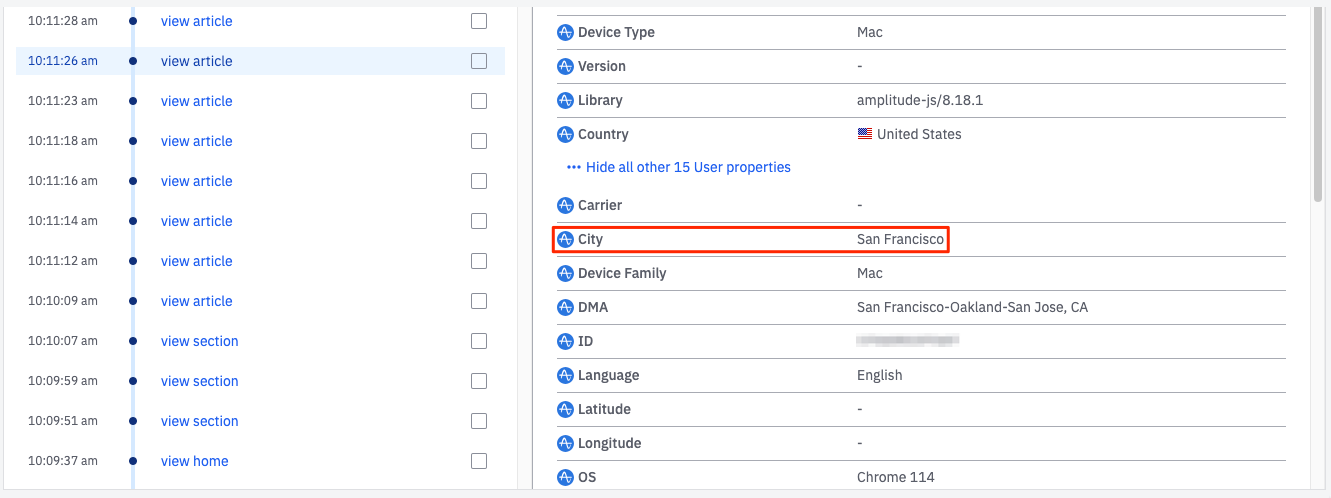
Task: Select checkbox for 10:09:37 am view home
Action: tap(479, 461)
